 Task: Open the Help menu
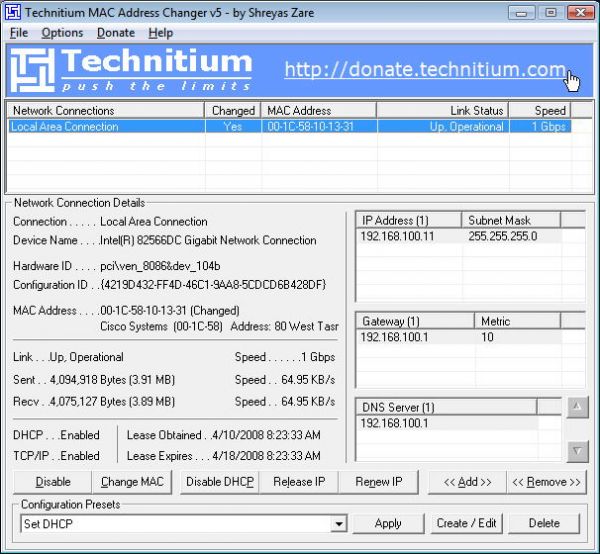pyautogui.click(x=161, y=33)
